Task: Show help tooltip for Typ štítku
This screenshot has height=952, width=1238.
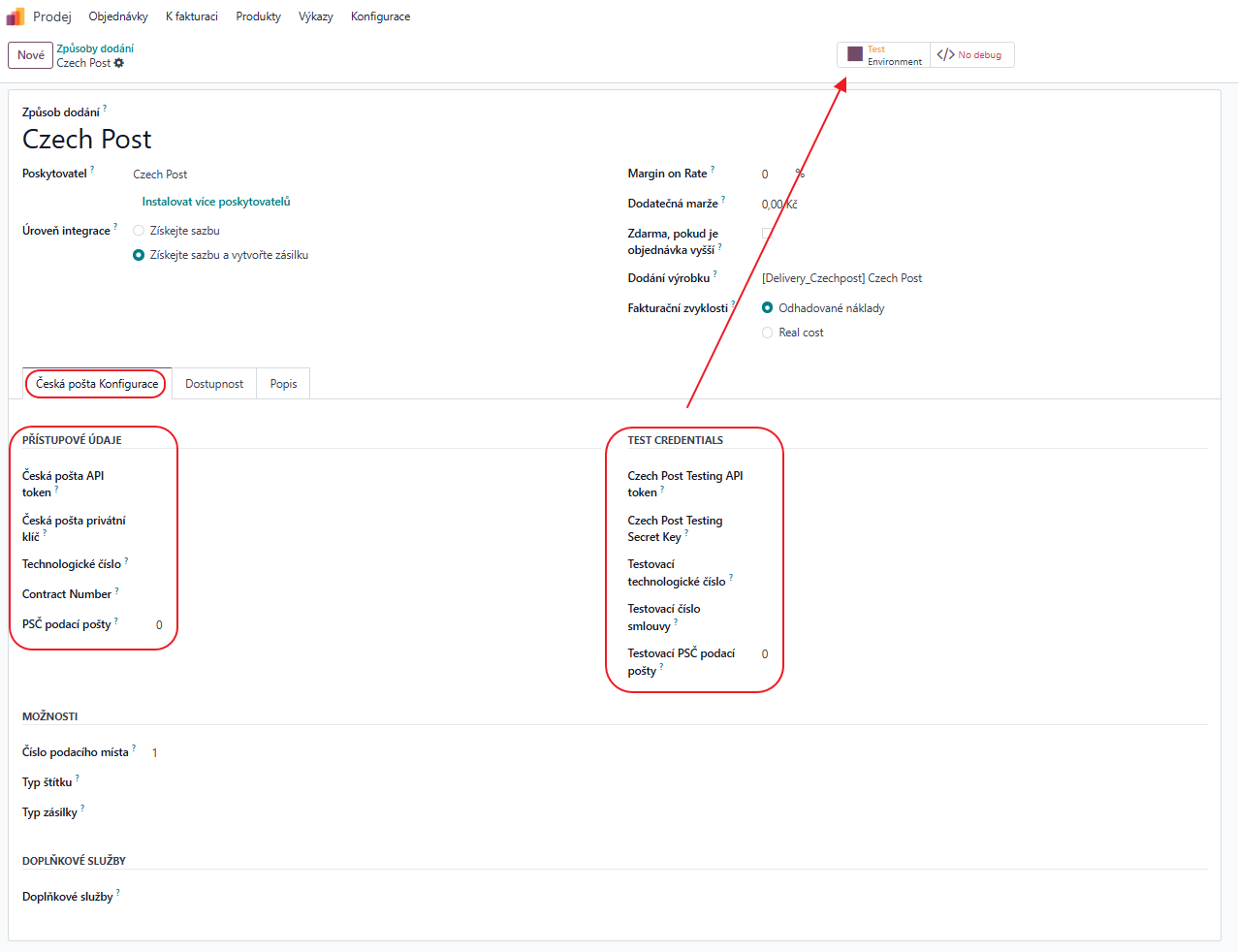Action: point(78,777)
